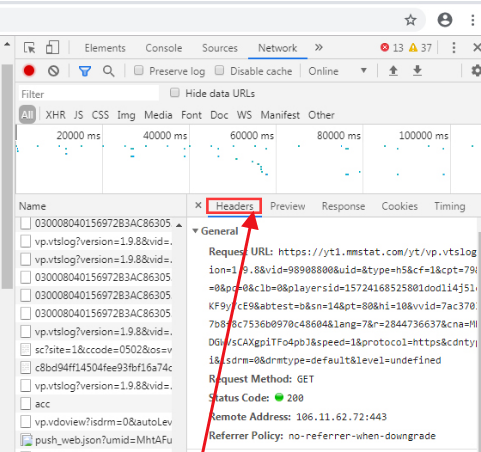Viewport: 481px width, 452px height.
Task: Enable the Preserve log checkbox
Action: (x=139, y=70)
